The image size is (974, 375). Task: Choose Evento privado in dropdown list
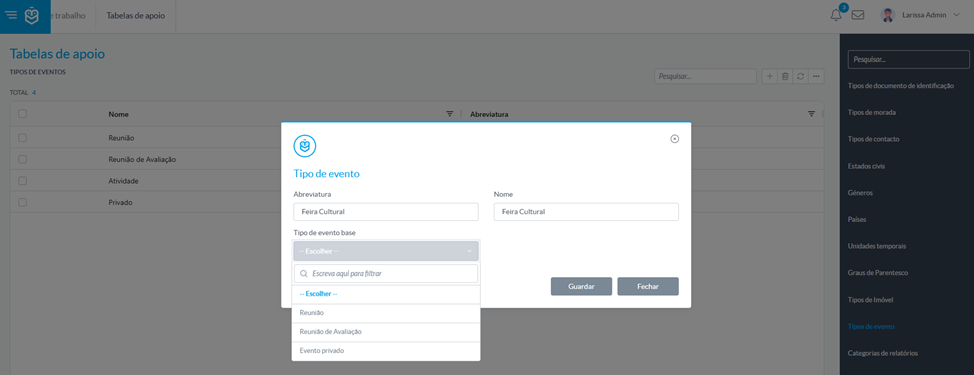(386, 351)
